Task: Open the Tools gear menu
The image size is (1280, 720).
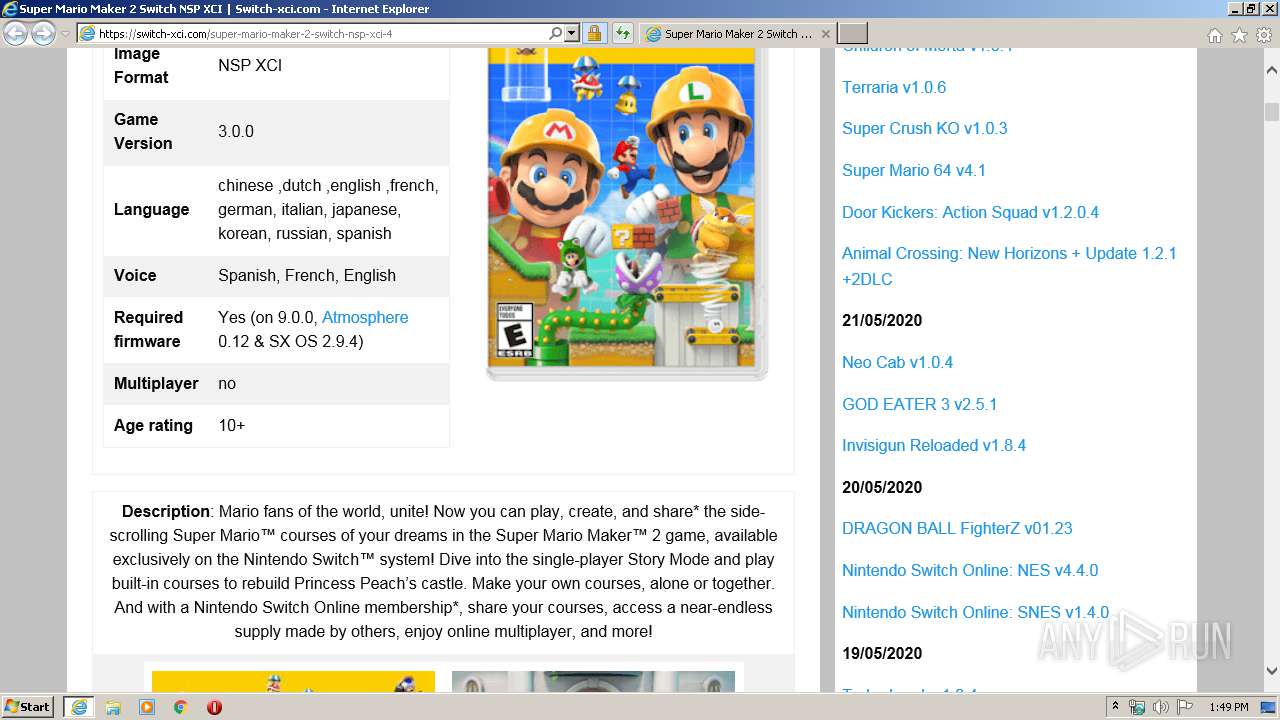Action: 1264,35
